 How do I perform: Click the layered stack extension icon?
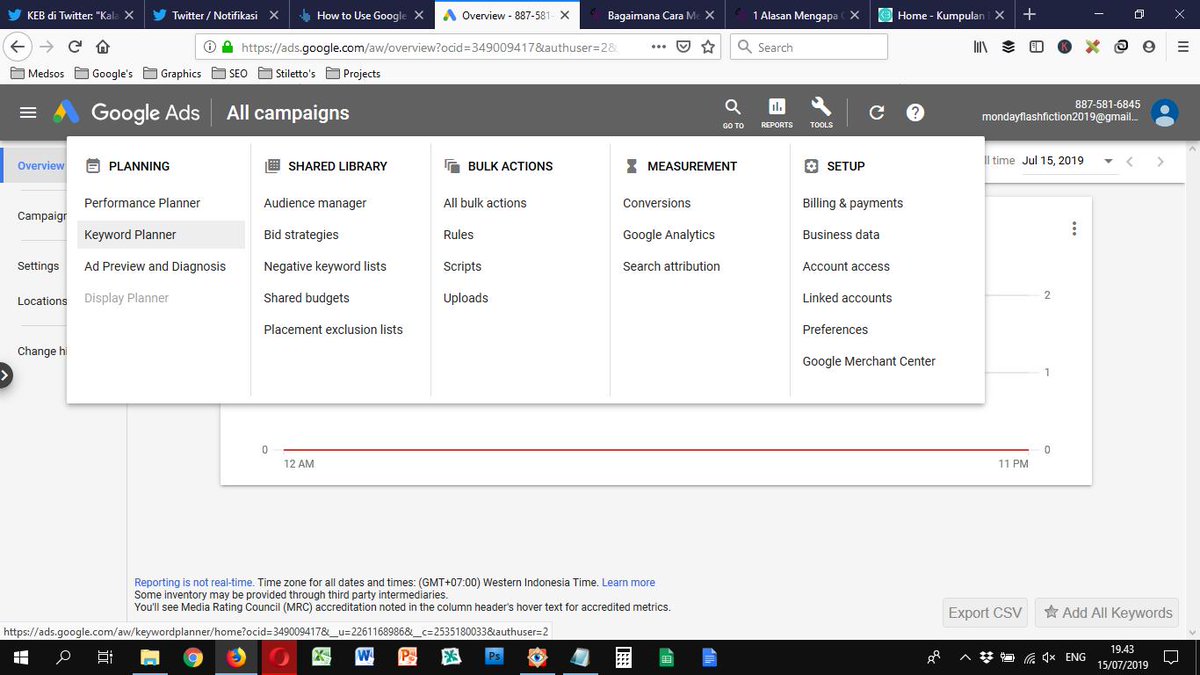click(1008, 47)
